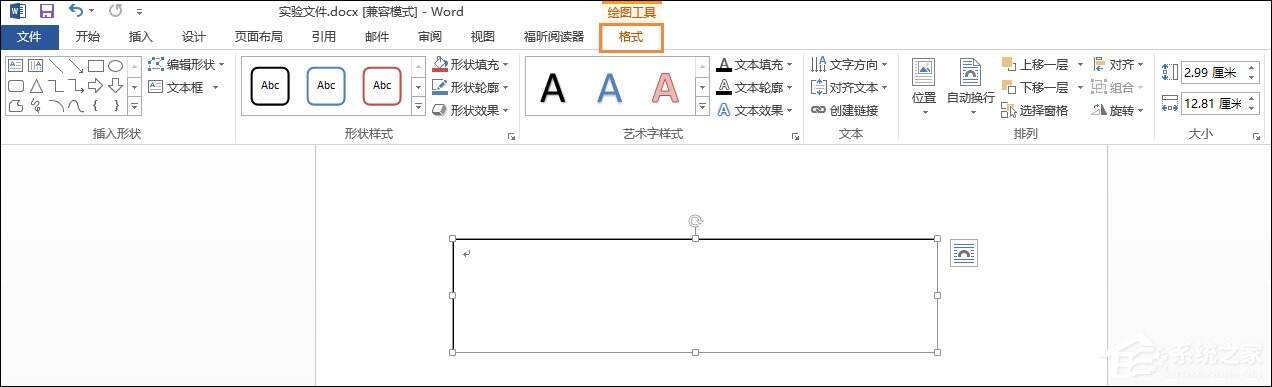1272x387 pixels.
Task: Open Shape Outline (形状轮廓) dropdown
Action: pyautogui.click(x=471, y=87)
